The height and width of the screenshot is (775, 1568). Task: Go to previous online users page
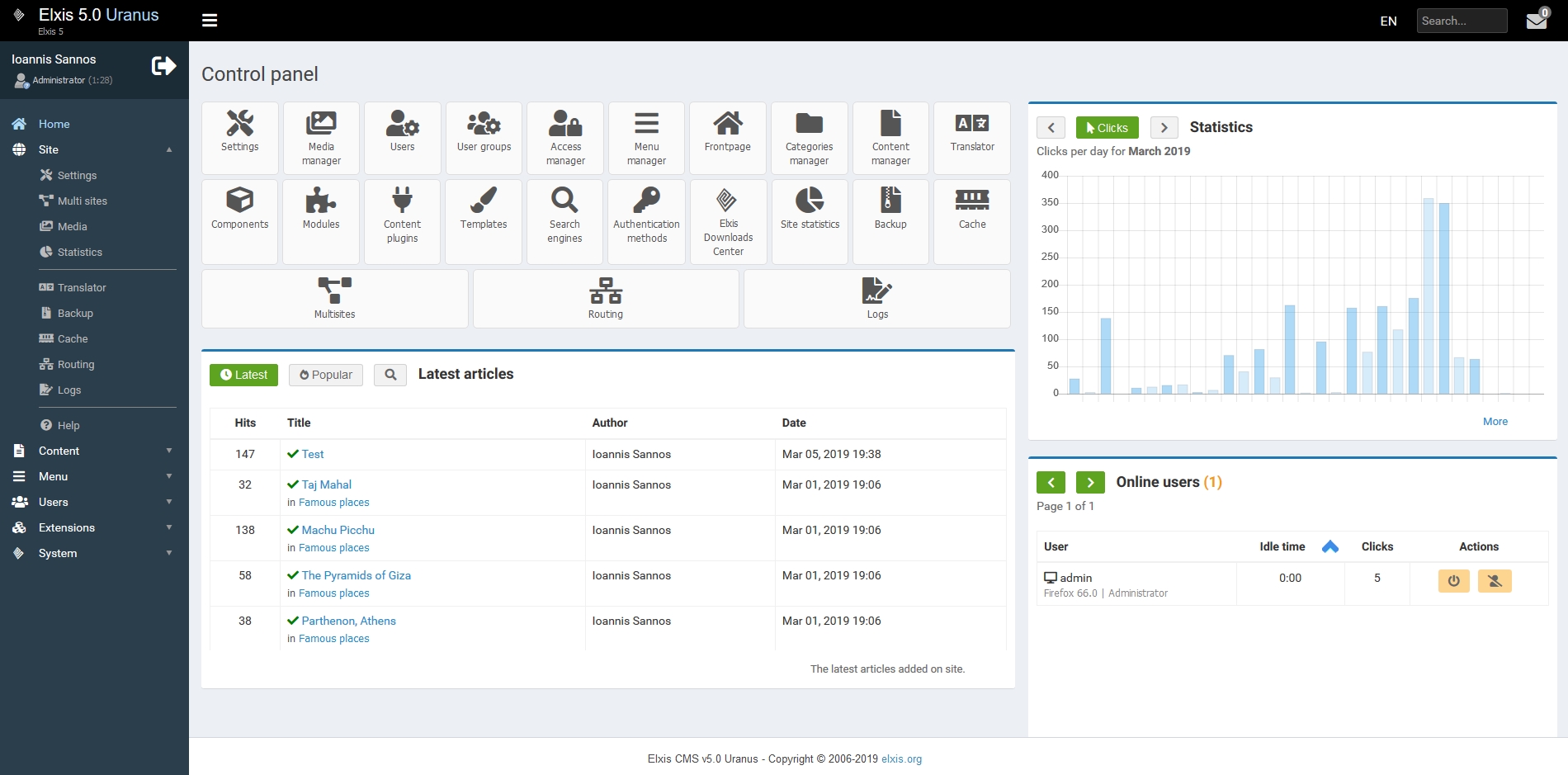(1051, 482)
